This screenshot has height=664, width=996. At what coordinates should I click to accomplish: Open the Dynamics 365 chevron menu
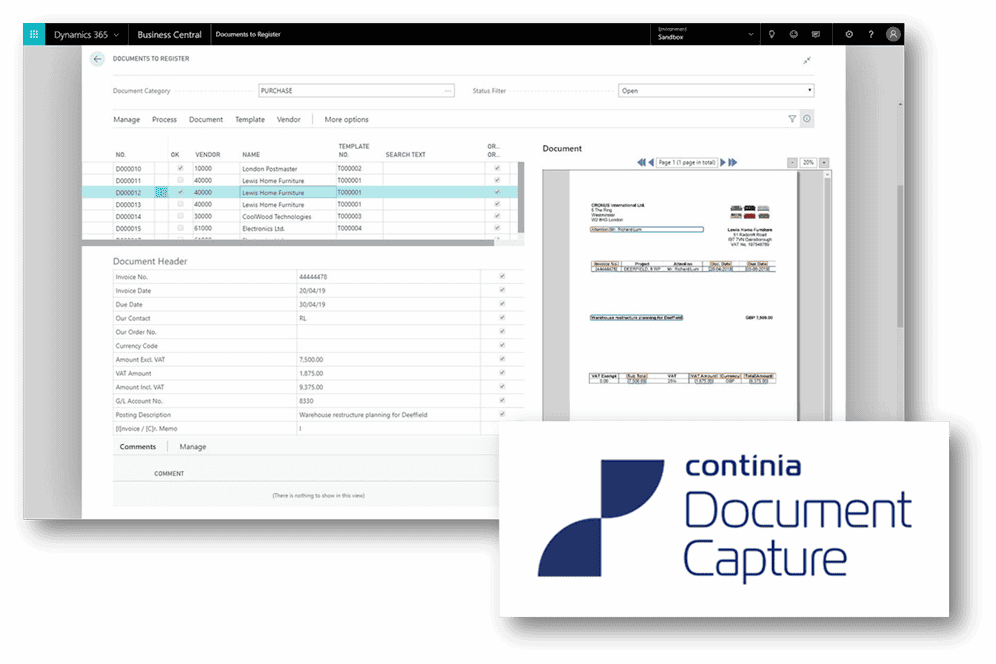[118, 35]
